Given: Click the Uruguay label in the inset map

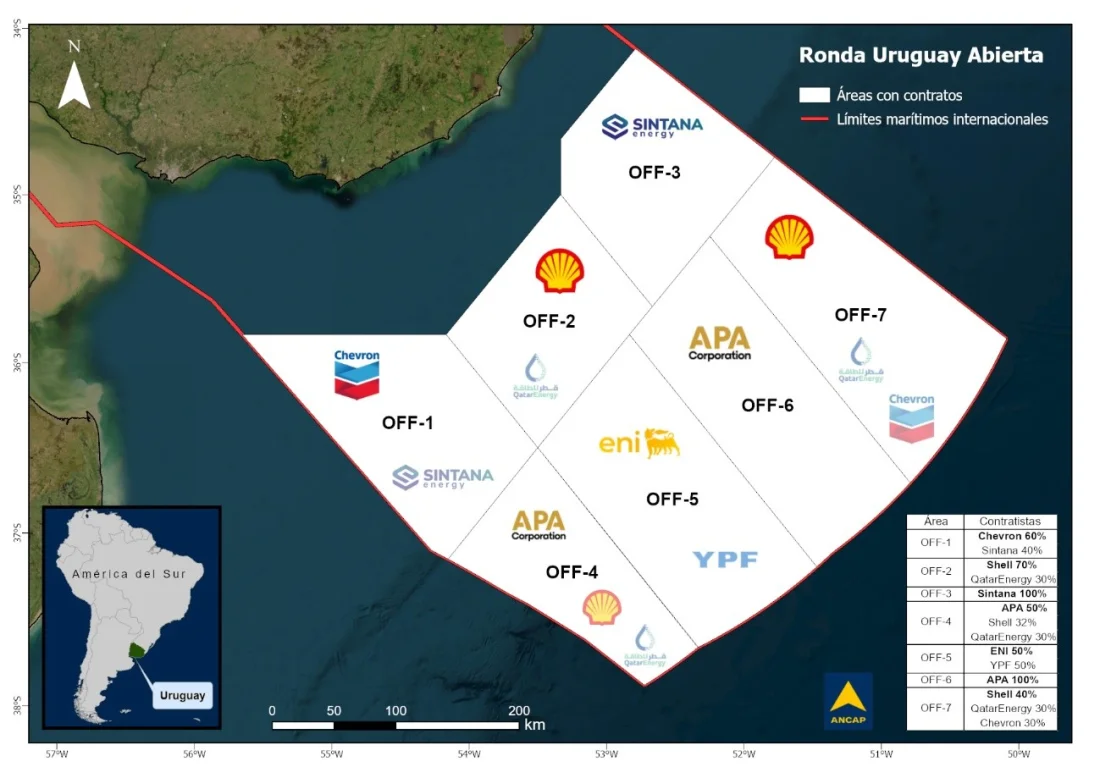Looking at the screenshot, I should [182, 695].
